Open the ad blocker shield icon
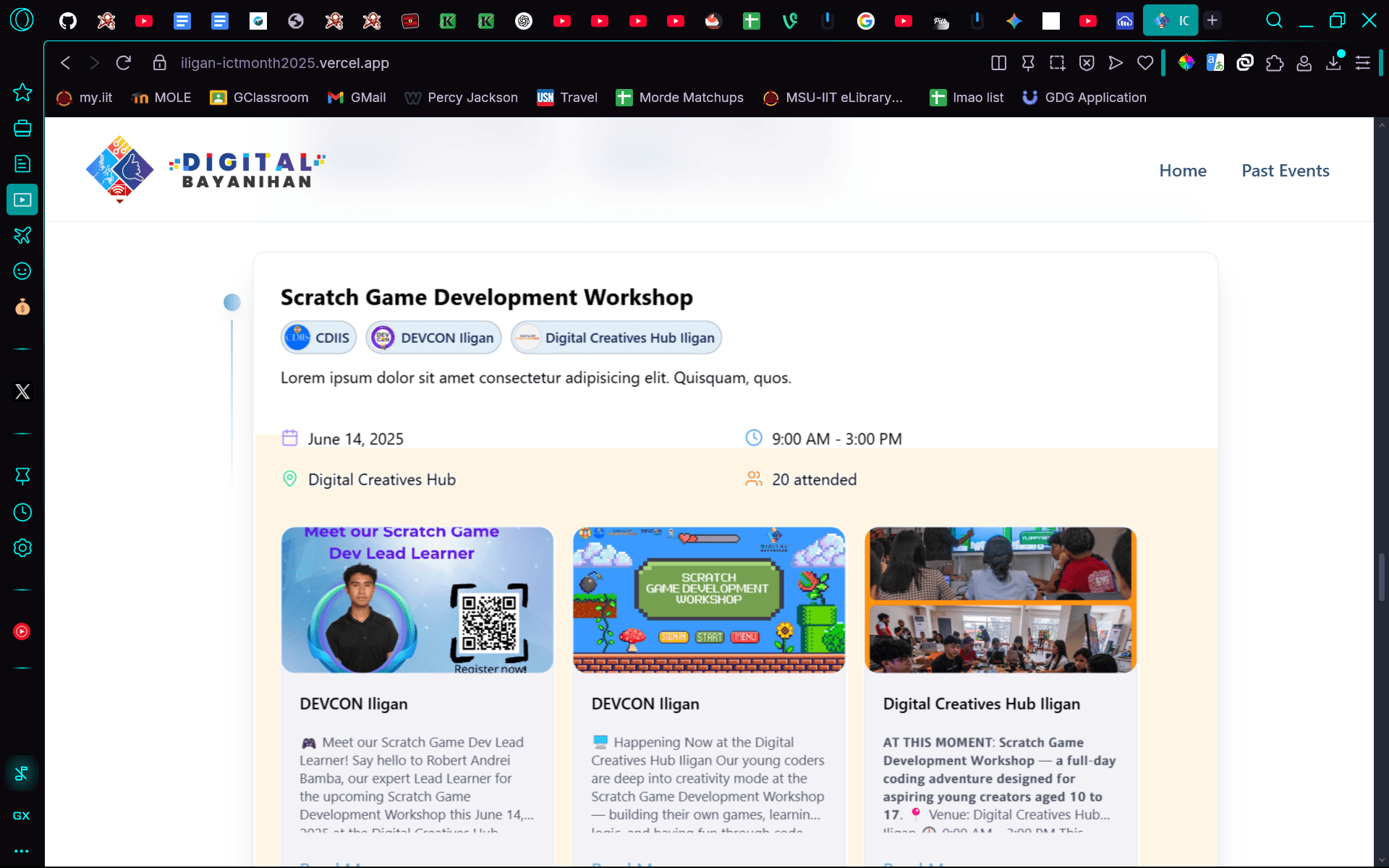This screenshot has height=868, width=1389. (1087, 63)
